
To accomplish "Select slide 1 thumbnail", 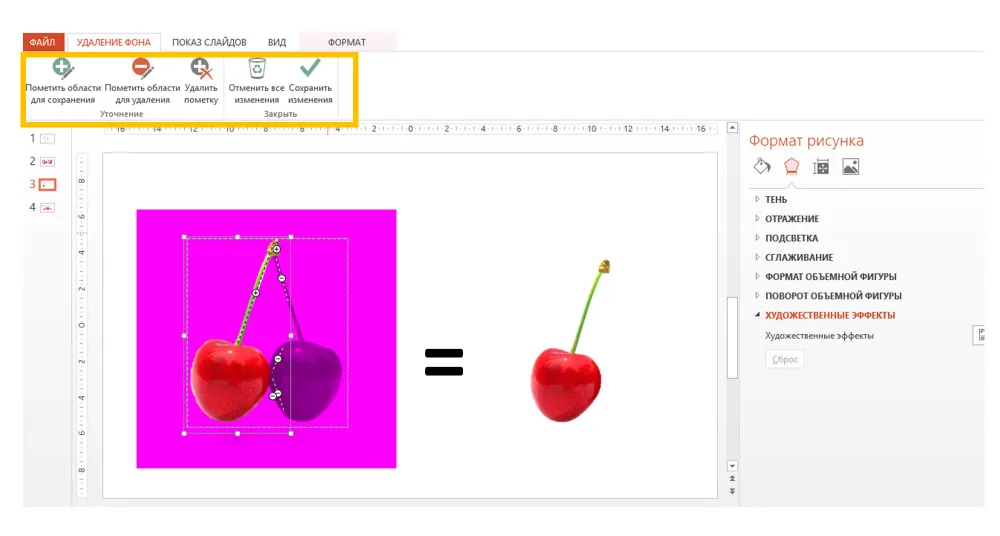I will pos(47,138).
